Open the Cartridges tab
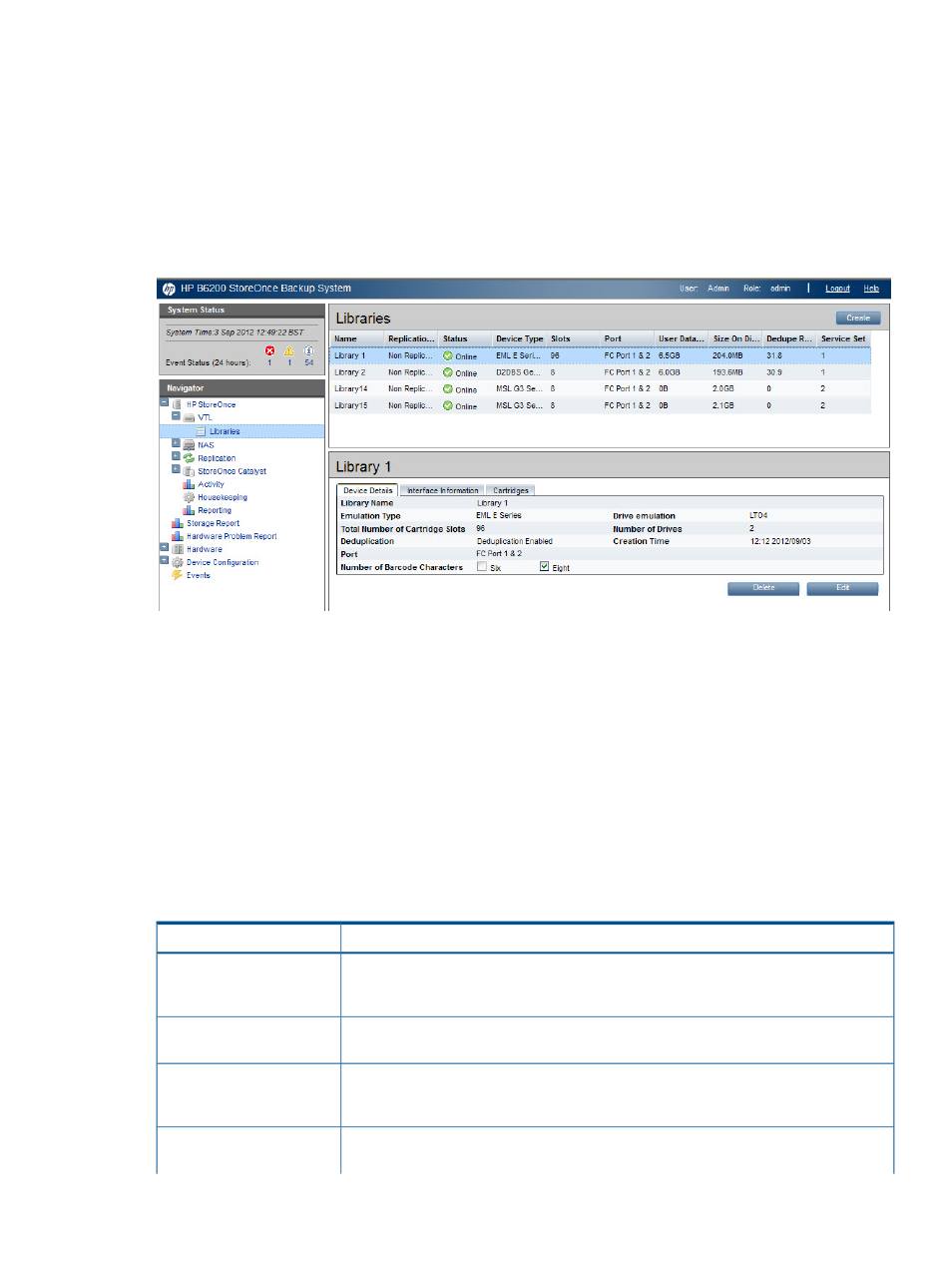This screenshot has height=1268, width=952. [x=511, y=490]
